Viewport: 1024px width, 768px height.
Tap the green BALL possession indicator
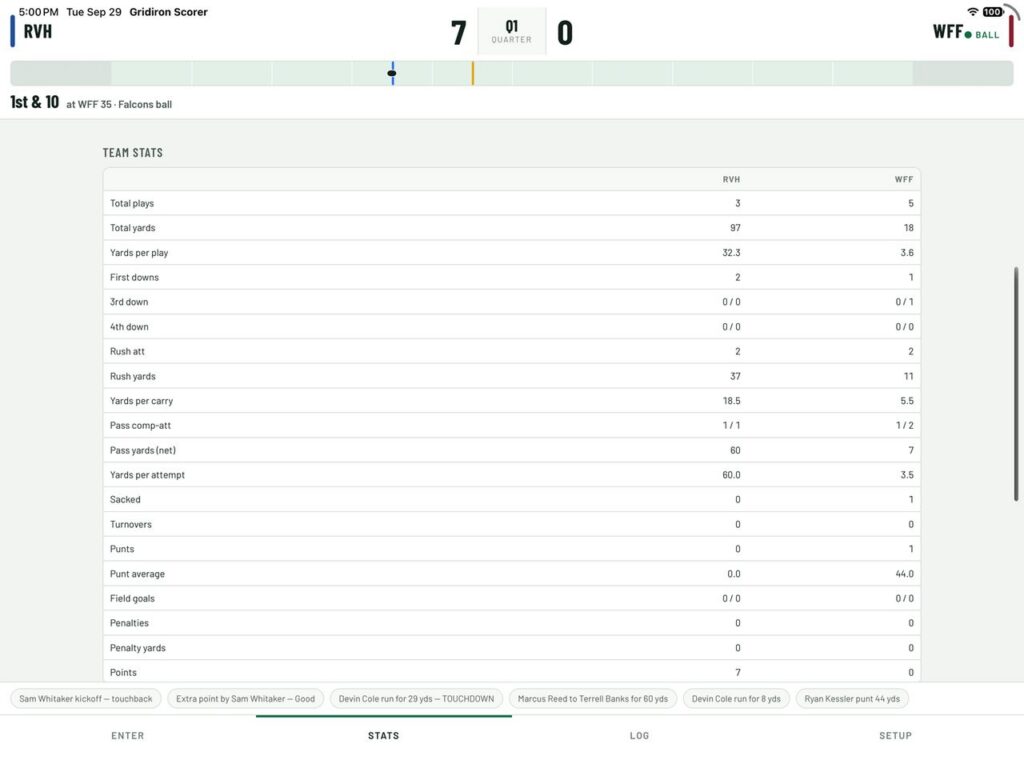(982, 35)
